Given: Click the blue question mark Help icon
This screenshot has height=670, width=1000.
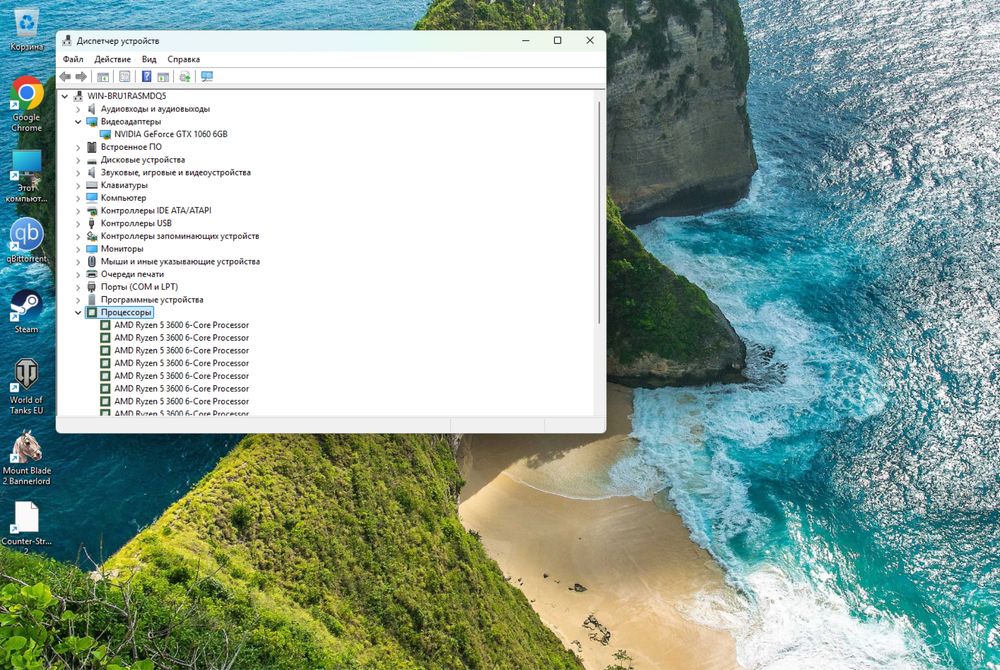Looking at the screenshot, I should click(146, 76).
